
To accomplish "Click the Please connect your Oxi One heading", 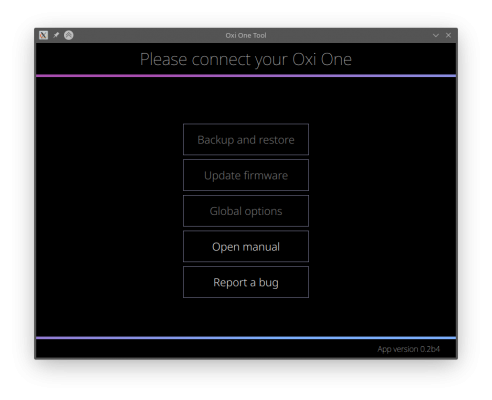I will click(x=246, y=60).
